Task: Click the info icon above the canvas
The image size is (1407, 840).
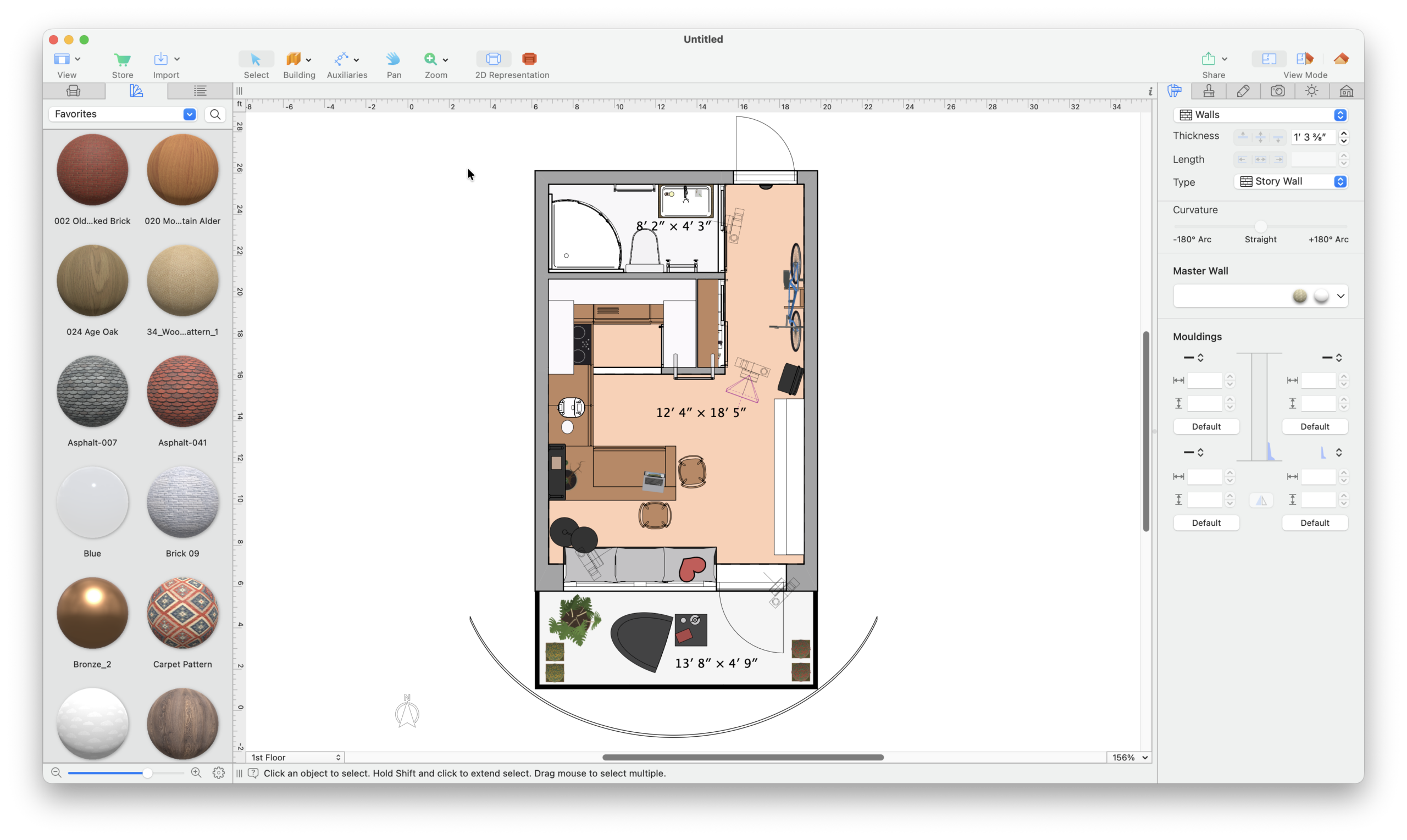Action: 1150,91
